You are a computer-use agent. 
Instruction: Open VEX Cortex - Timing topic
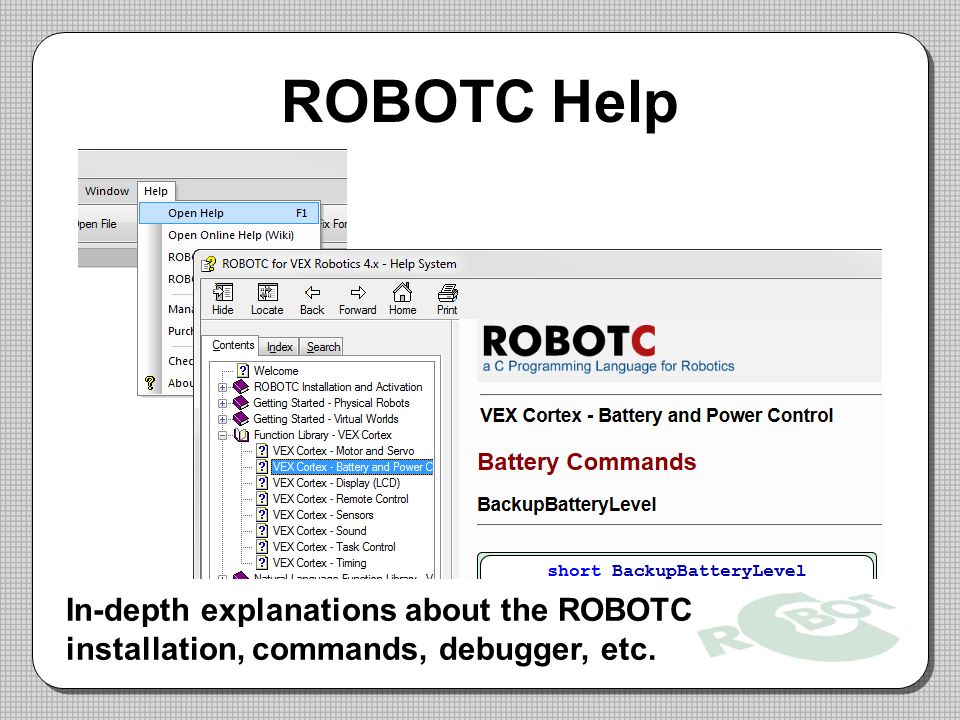[320, 562]
